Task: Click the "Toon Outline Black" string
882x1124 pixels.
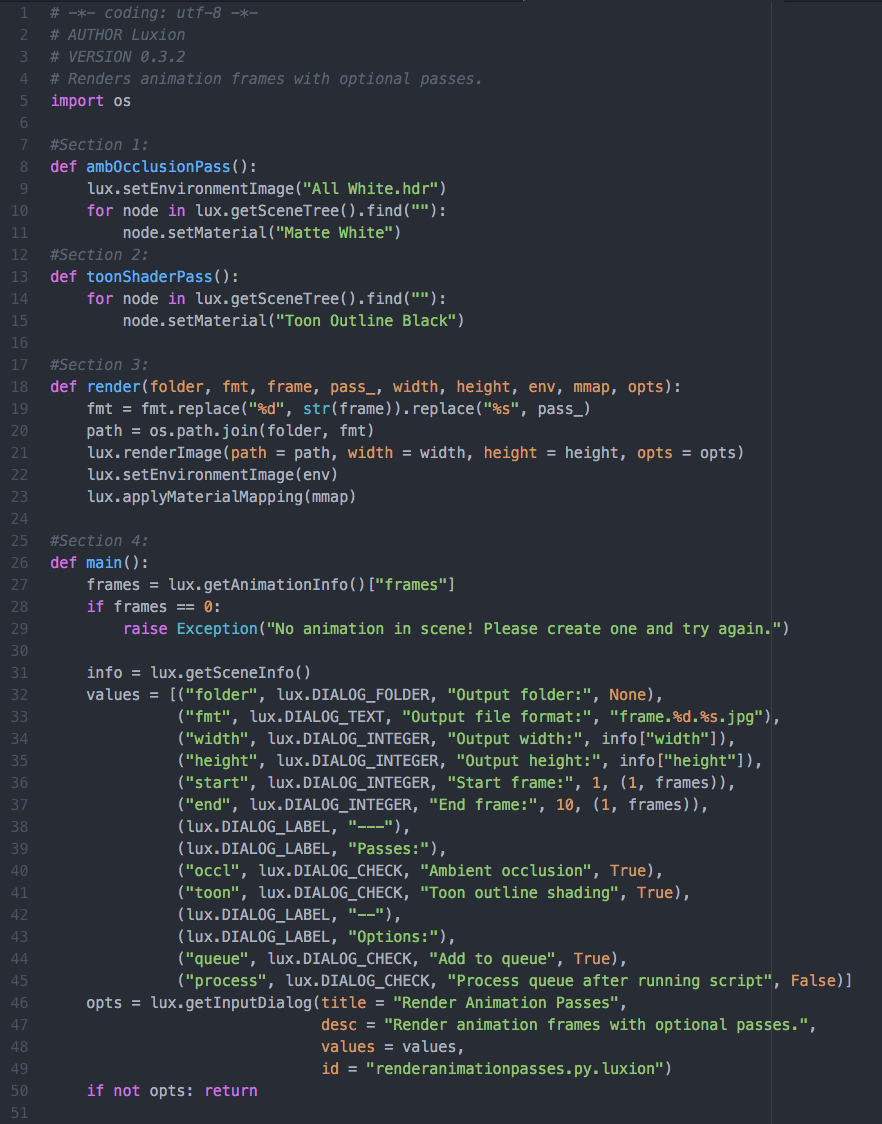Action: tap(366, 320)
